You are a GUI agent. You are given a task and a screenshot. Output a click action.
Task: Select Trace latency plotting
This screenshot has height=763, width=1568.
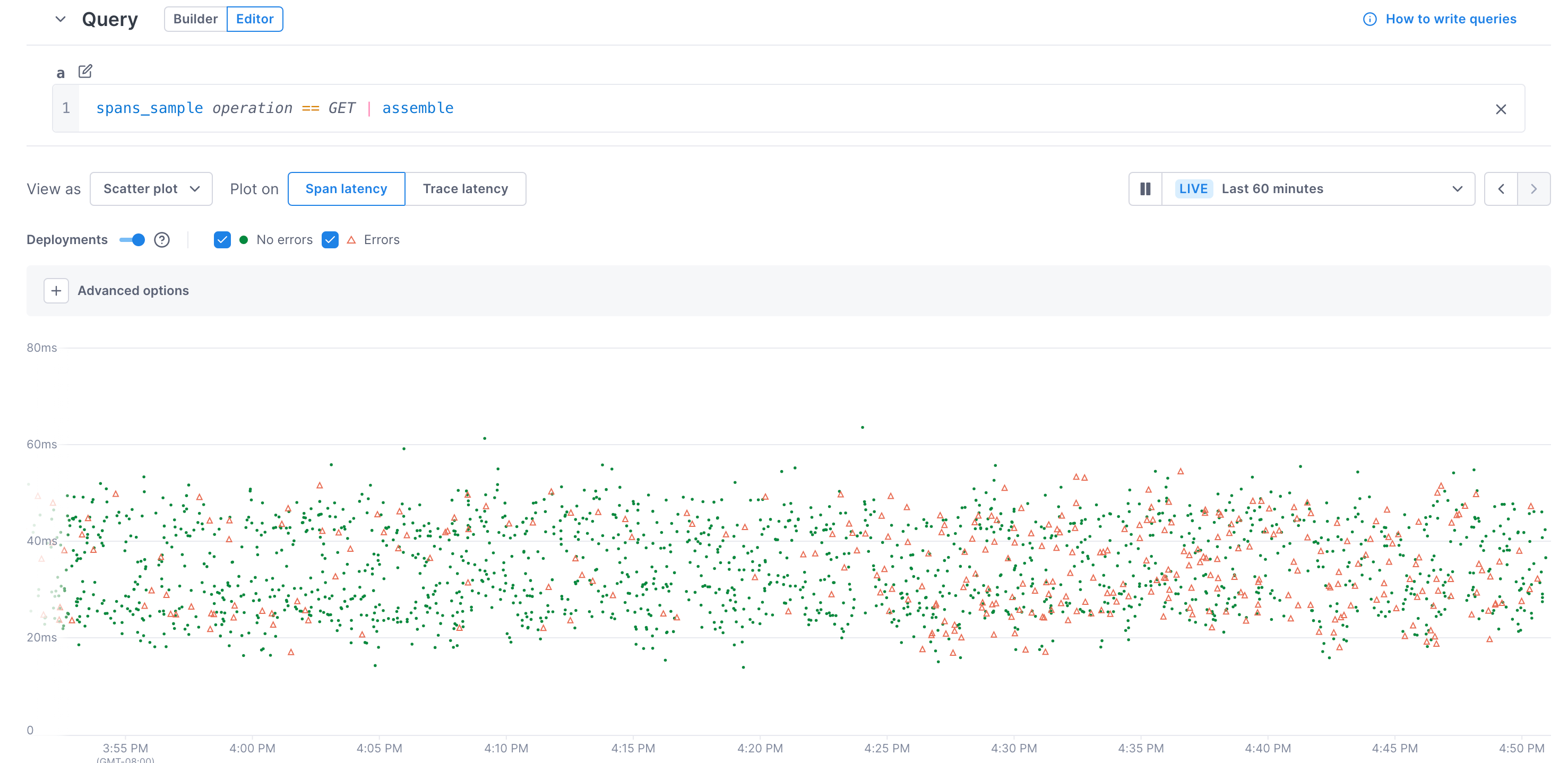click(x=466, y=188)
